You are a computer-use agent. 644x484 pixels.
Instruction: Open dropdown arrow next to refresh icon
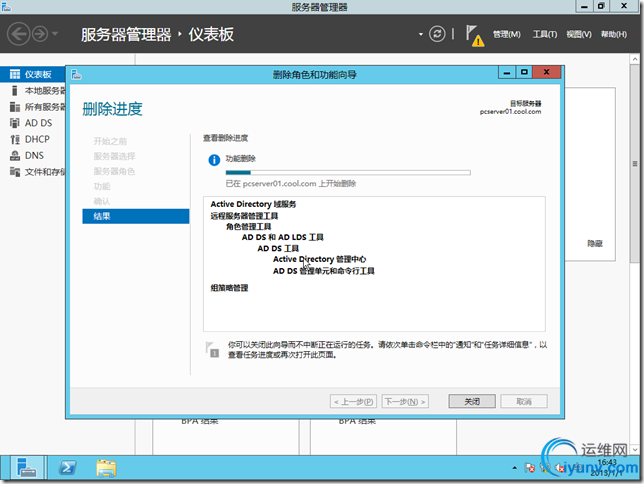coord(421,34)
